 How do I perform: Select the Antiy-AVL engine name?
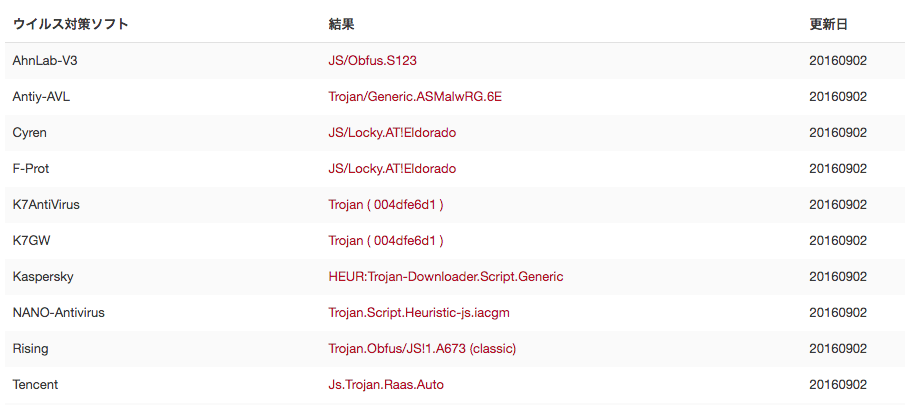point(41,97)
